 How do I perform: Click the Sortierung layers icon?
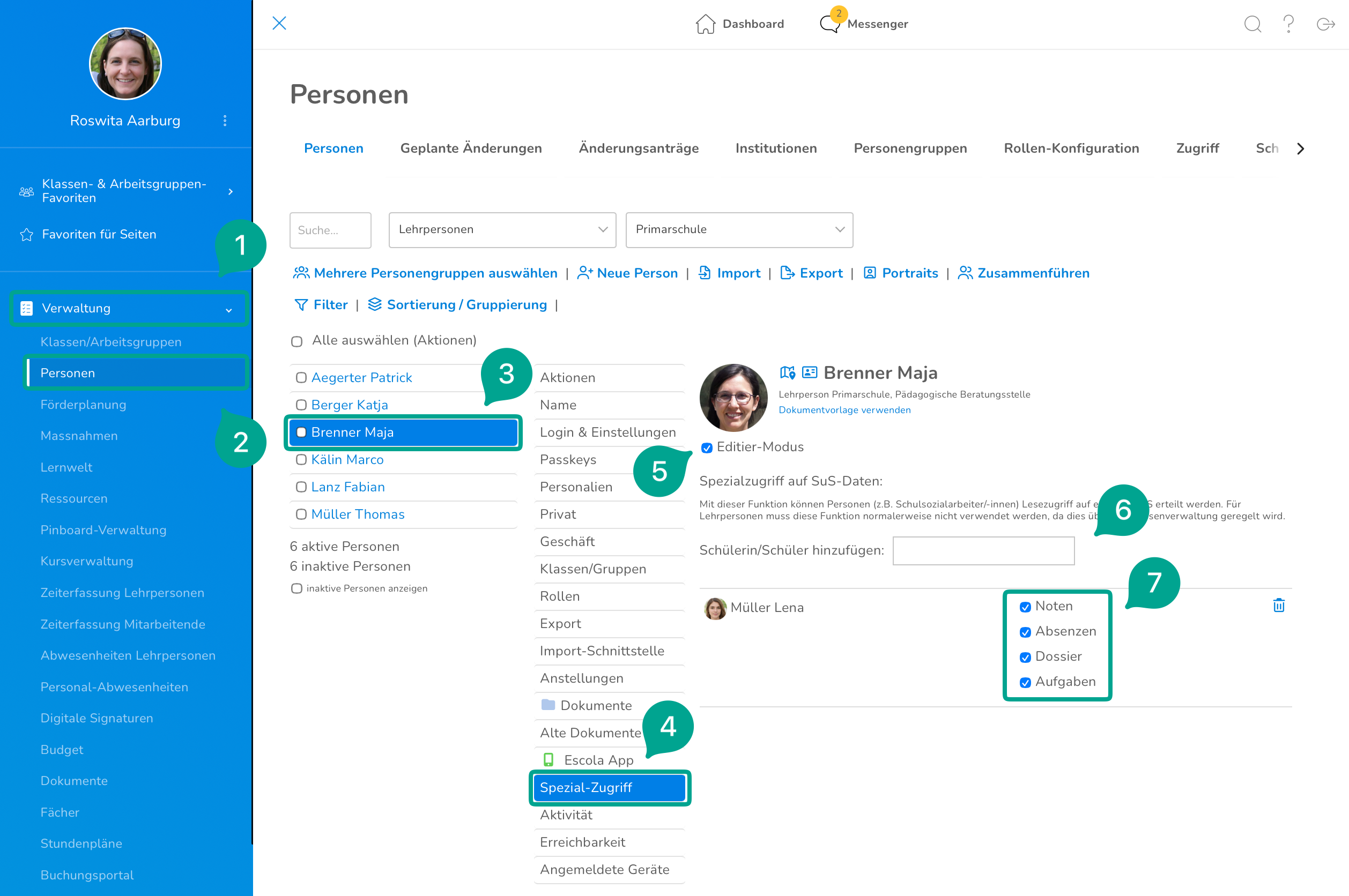click(x=374, y=304)
